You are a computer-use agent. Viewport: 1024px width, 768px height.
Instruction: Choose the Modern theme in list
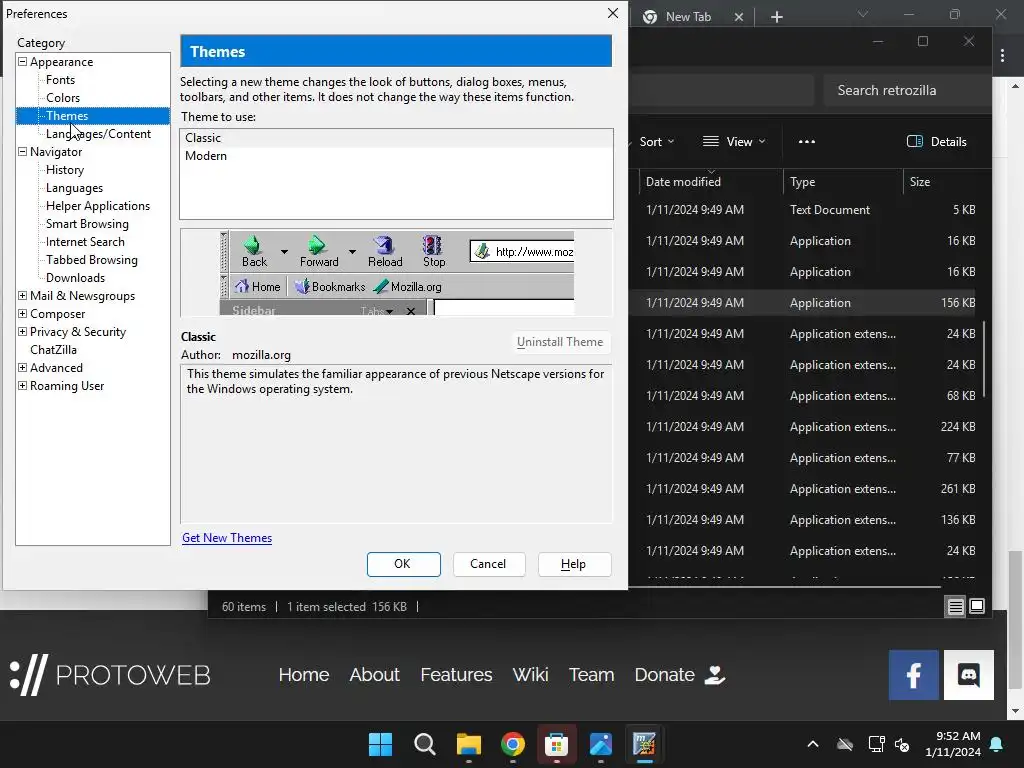click(x=396, y=156)
